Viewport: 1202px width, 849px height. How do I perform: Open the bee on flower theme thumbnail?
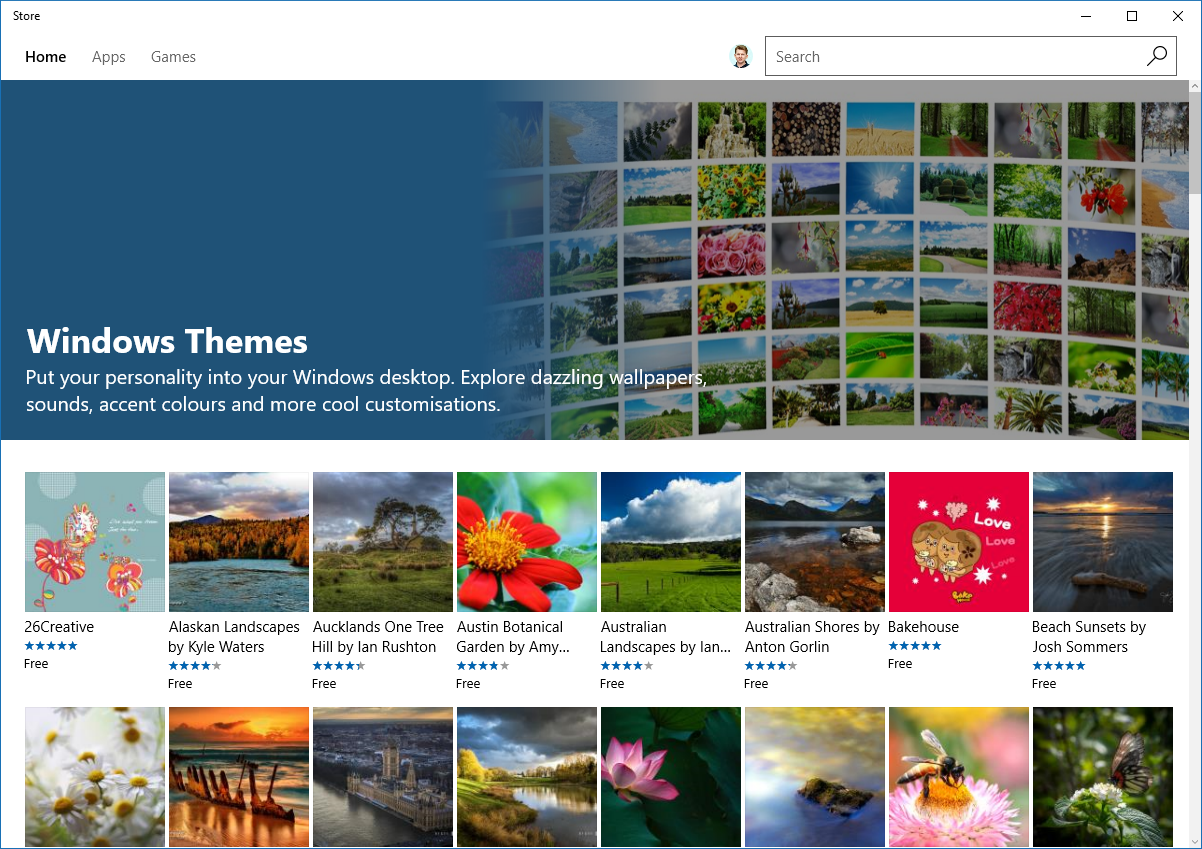(959, 776)
